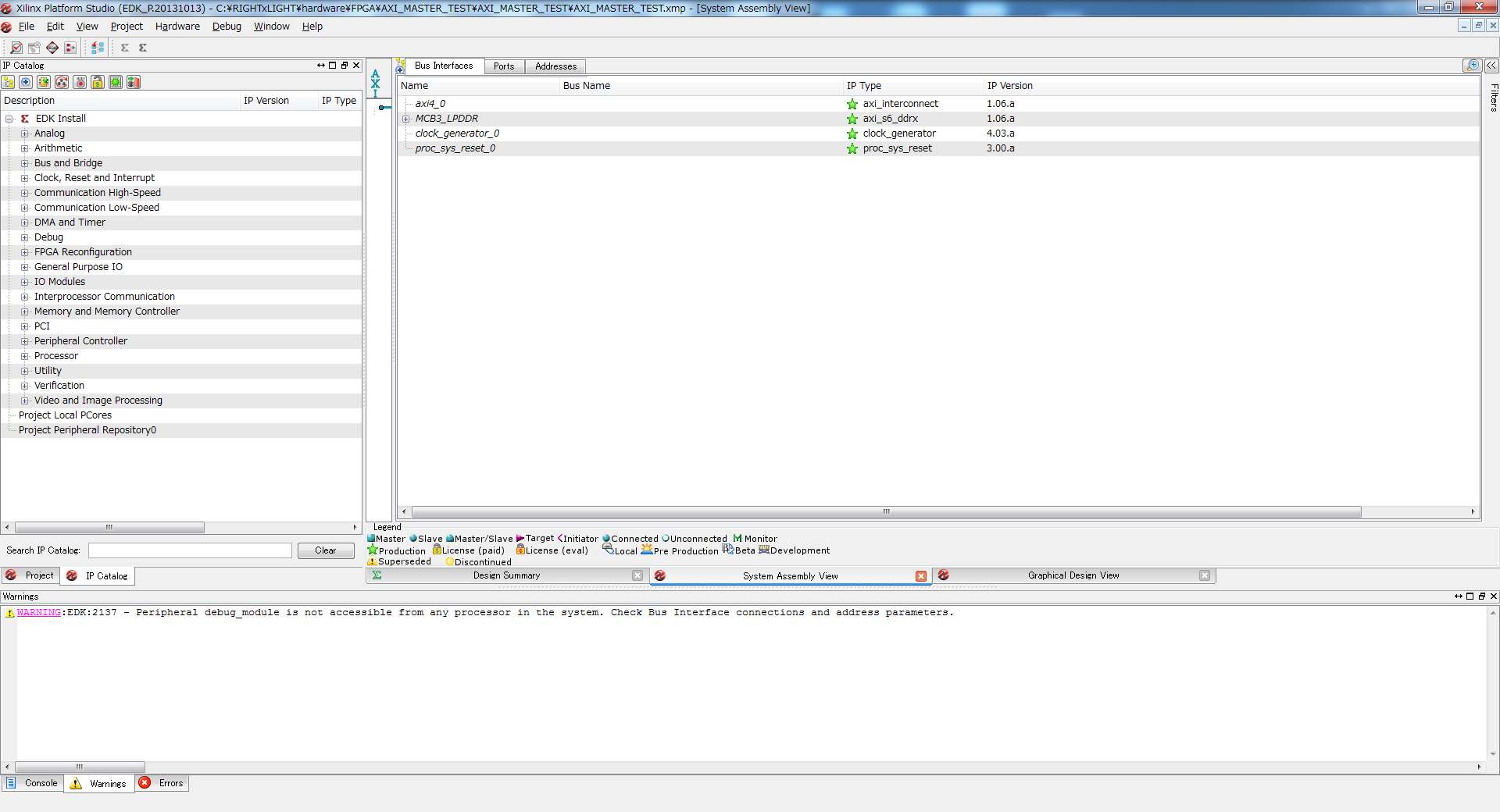The width and height of the screenshot is (1500, 812).
Task: Expand the Memory and Memory Controller category
Action: [x=24, y=312]
